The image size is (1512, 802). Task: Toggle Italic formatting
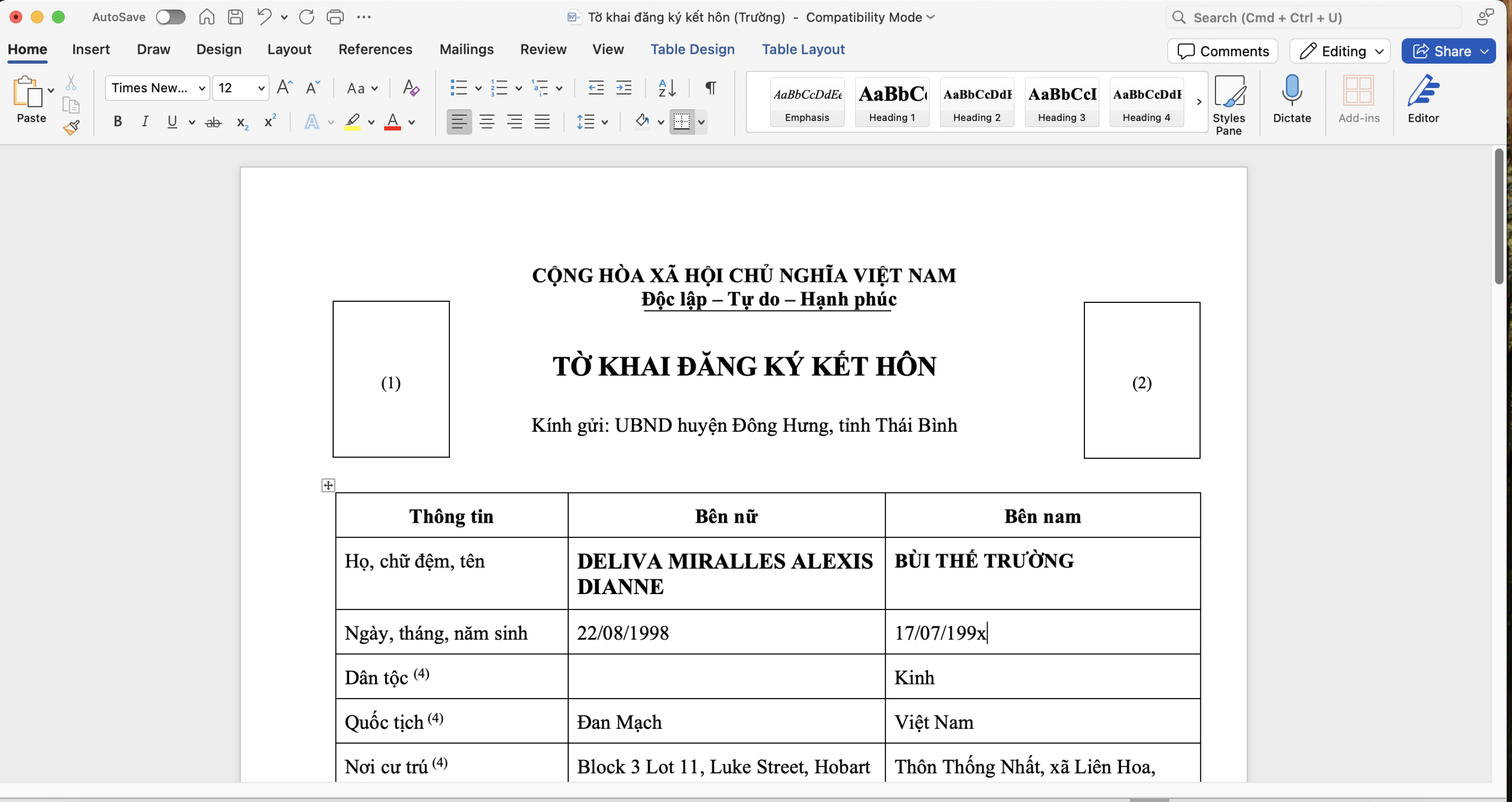click(x=145, y=122)
